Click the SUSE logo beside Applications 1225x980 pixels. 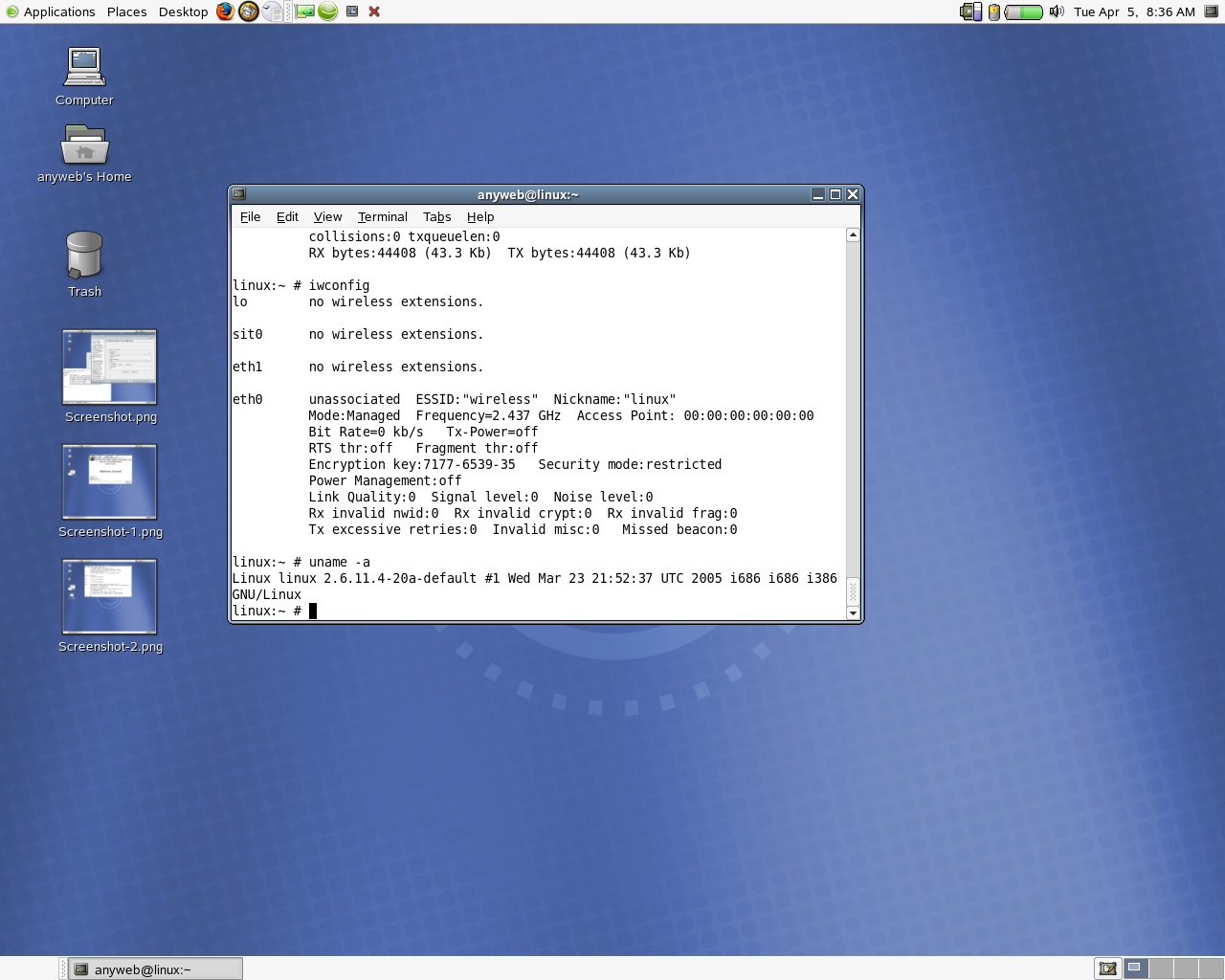pyautogui.click(x=12, y=11)
